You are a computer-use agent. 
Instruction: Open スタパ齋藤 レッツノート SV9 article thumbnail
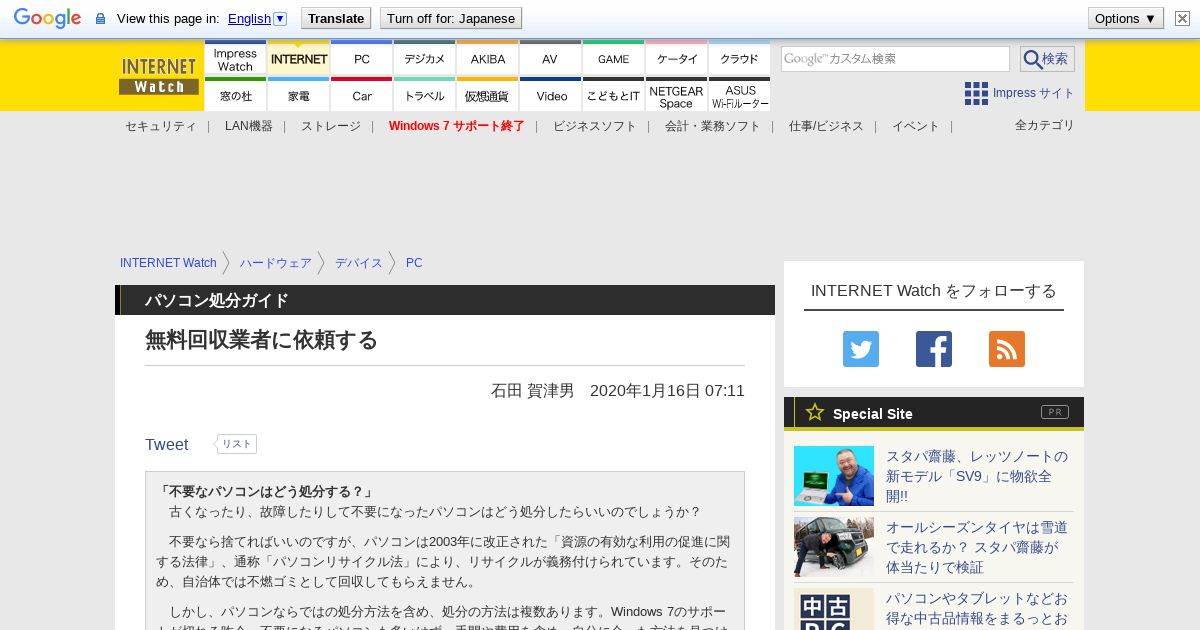click(834, 476)
